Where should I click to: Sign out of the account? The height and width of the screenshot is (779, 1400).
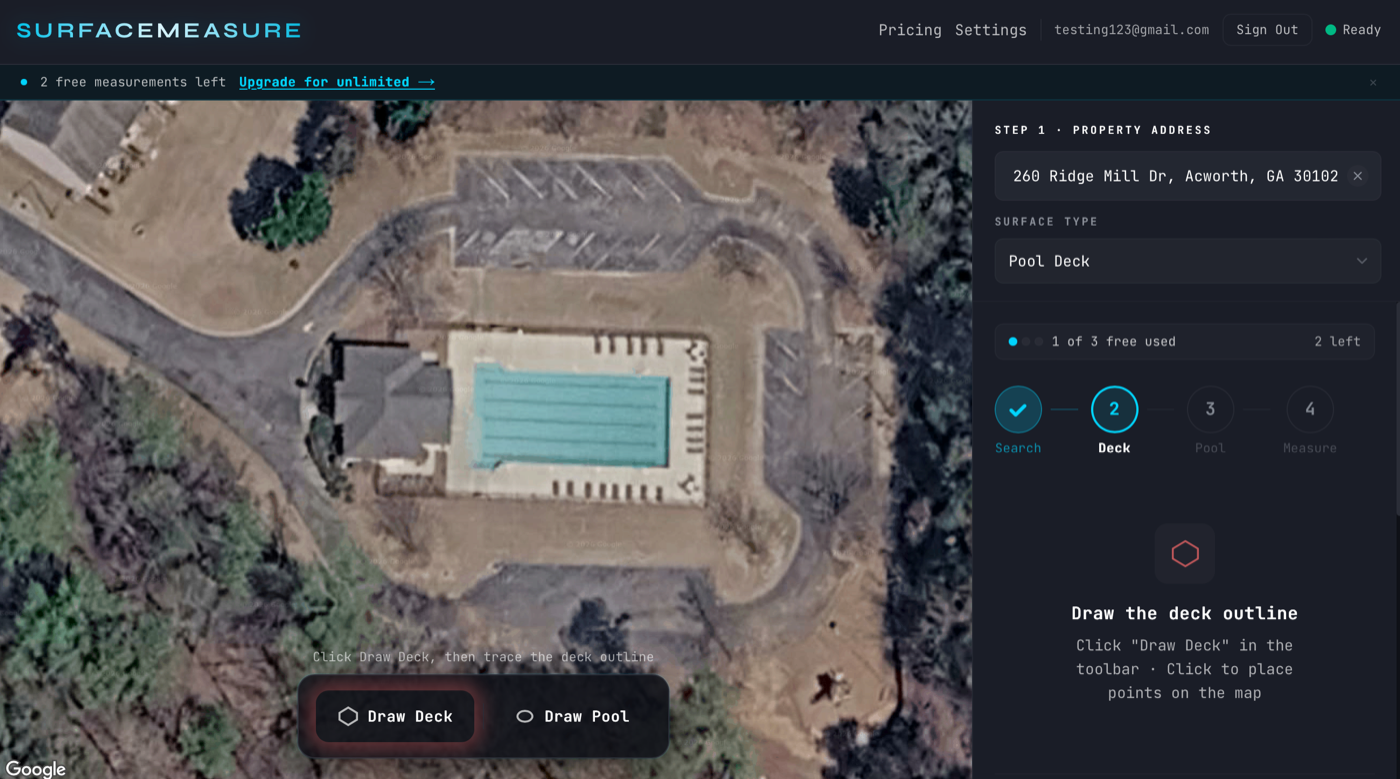pyautogui.click(x=1267, y=30)
